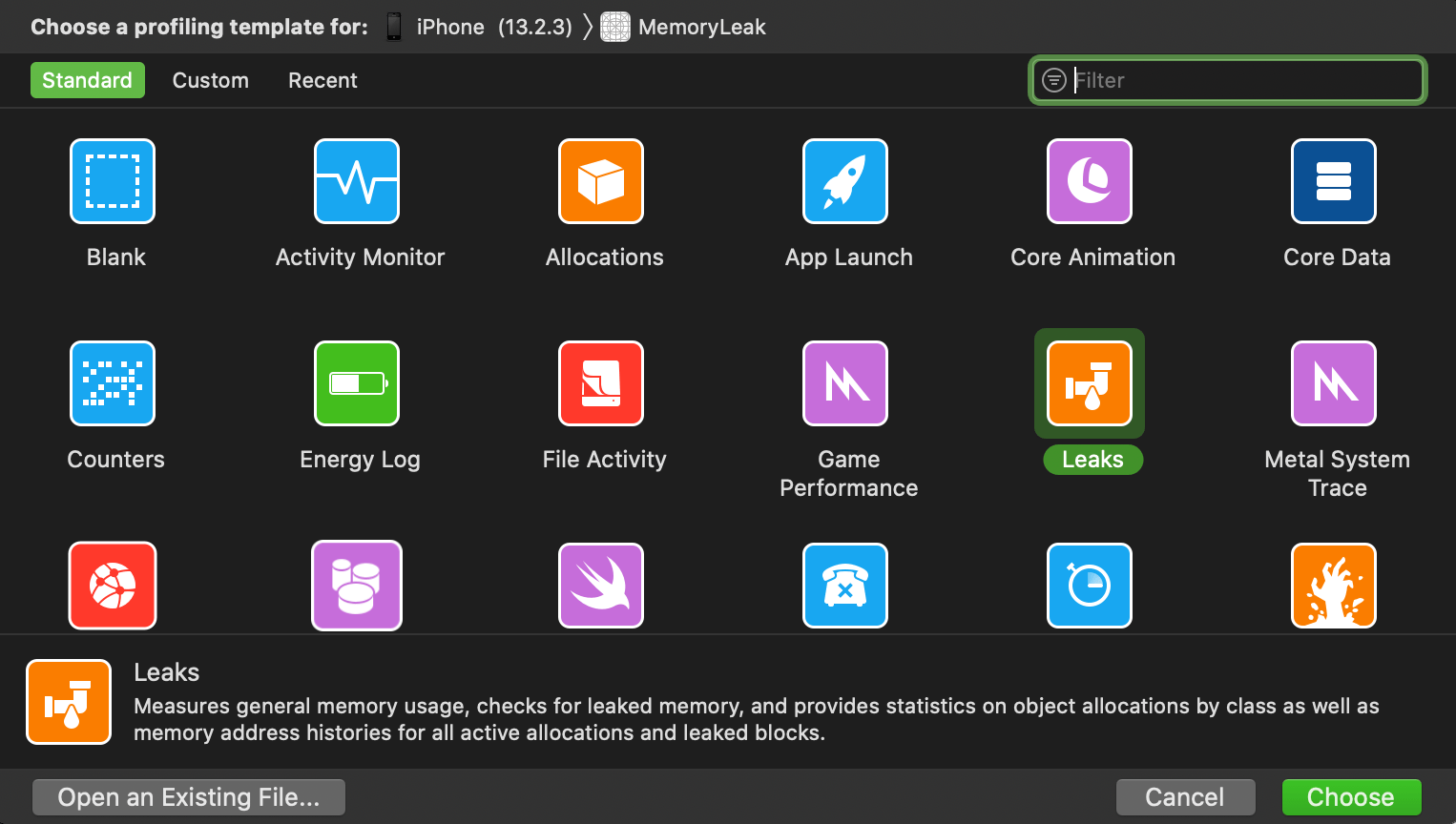The image size is (1456, 824).
Task: Select the Game Performance template
Action: coord(845,383)
